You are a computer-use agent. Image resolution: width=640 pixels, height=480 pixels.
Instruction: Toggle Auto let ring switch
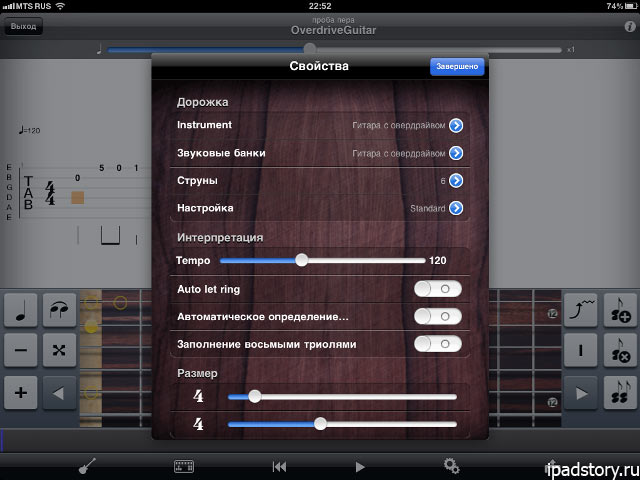pos(438,289)
